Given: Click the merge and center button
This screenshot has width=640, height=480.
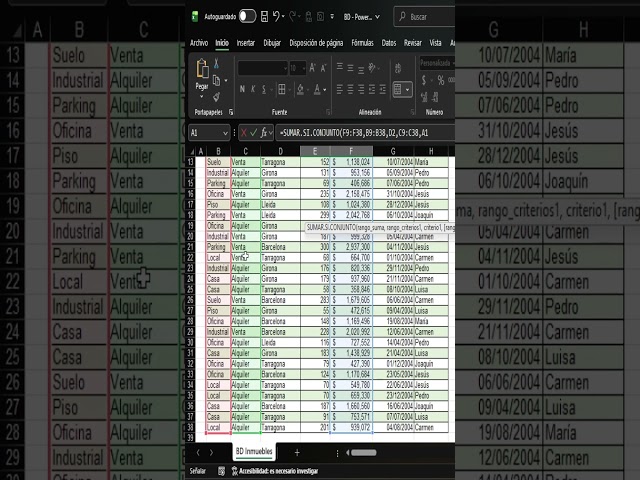Looking at the screenshot, I should [x=401, y=89].
